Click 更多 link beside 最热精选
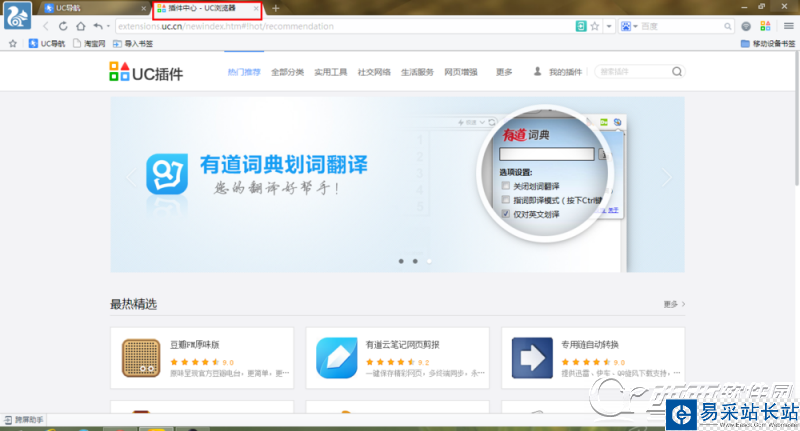 [x=674, y=304]
